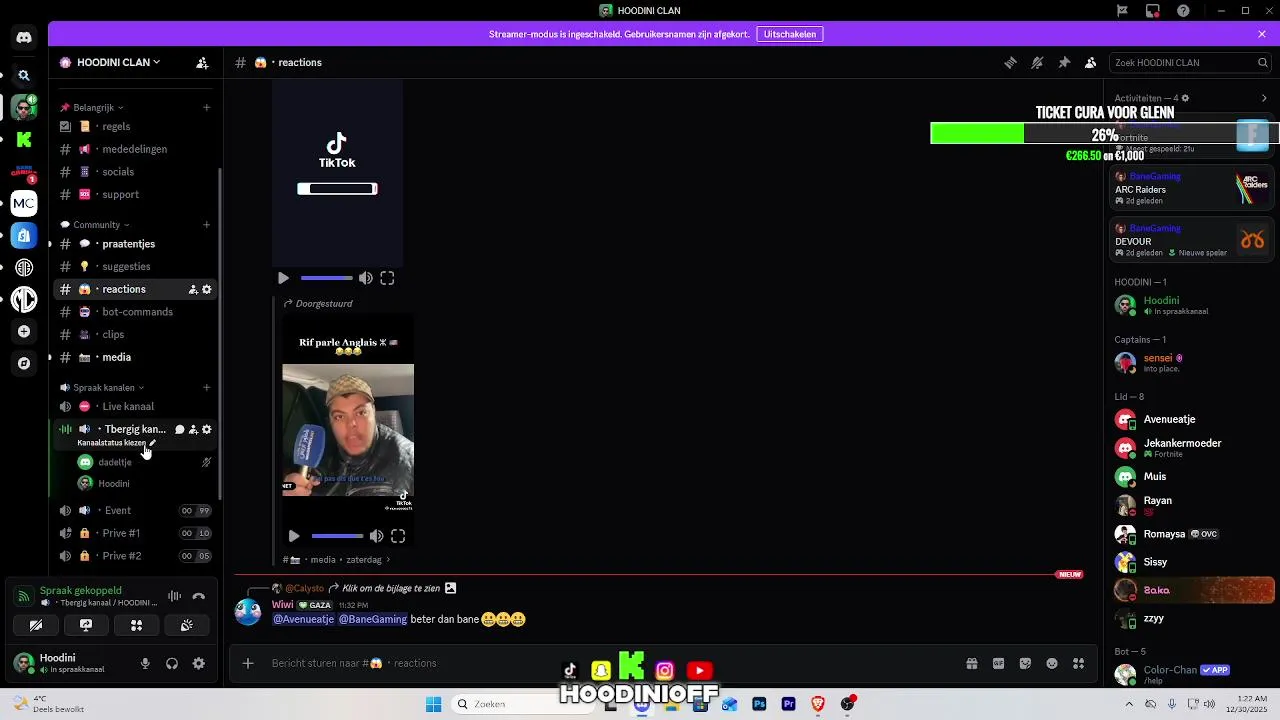This screenshot has width=1280, height=720.
Task: Open the support channel
Action: pyautogui.click(x=135, y=194)
